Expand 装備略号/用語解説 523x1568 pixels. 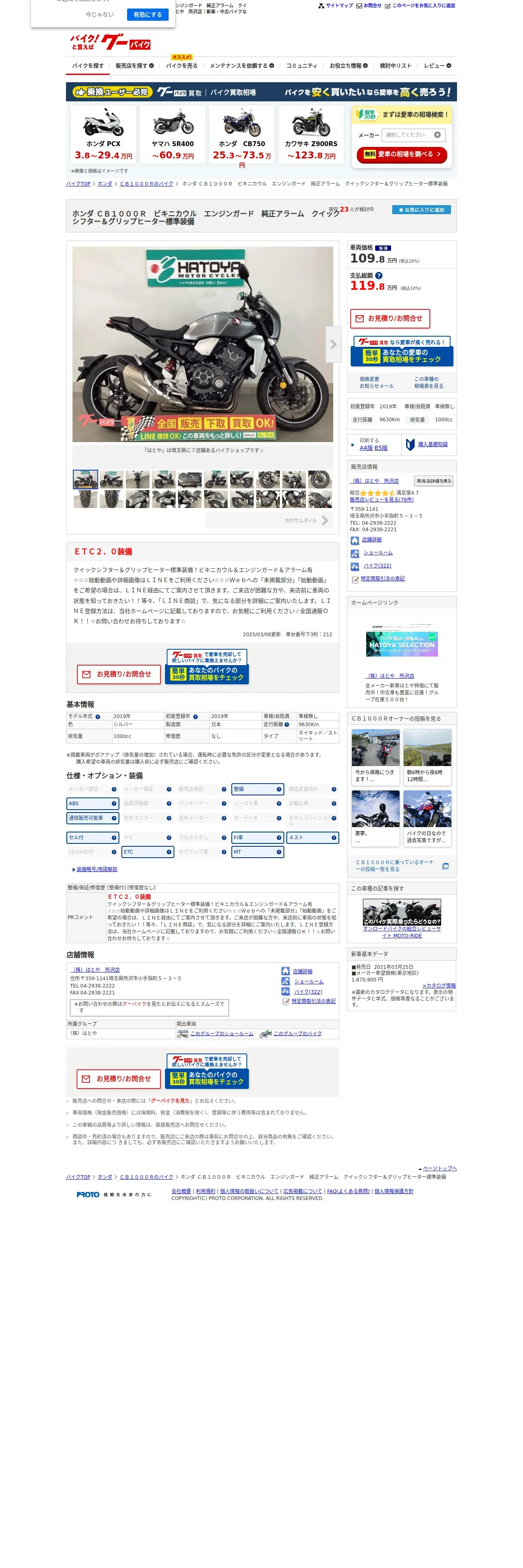[96, 869]
